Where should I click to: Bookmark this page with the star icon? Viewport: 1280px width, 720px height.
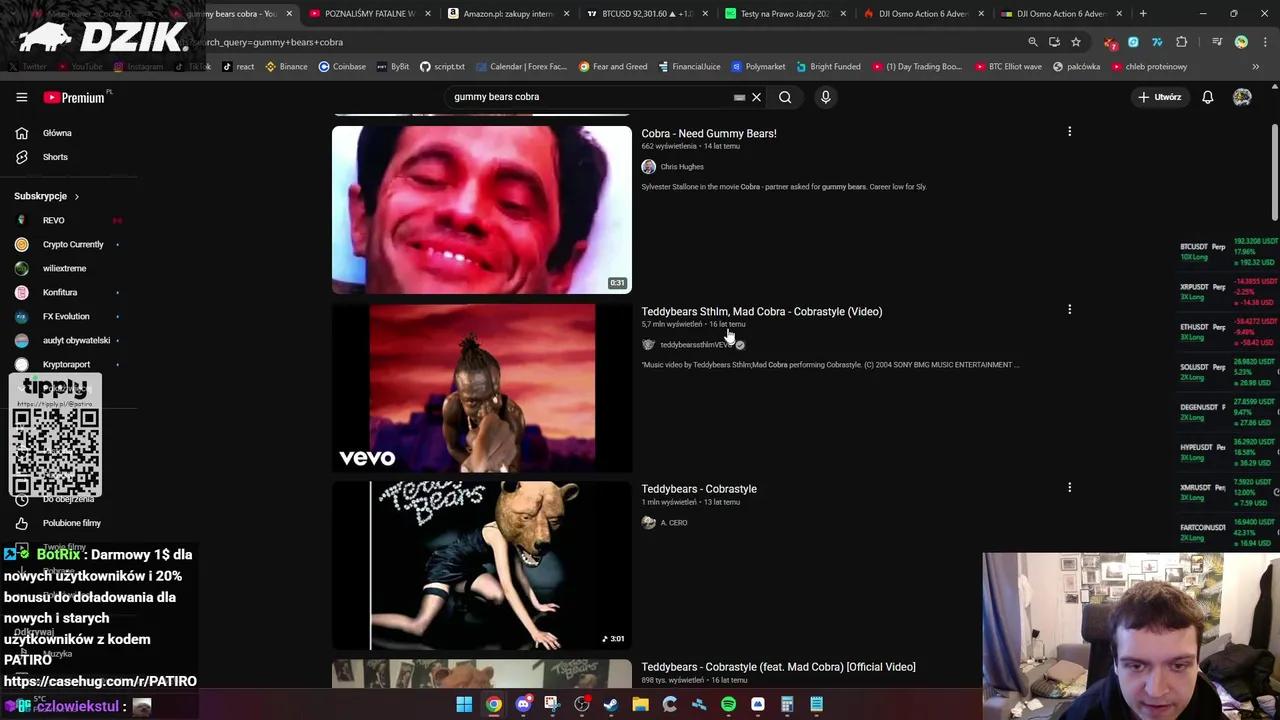tap(1076, 42)
